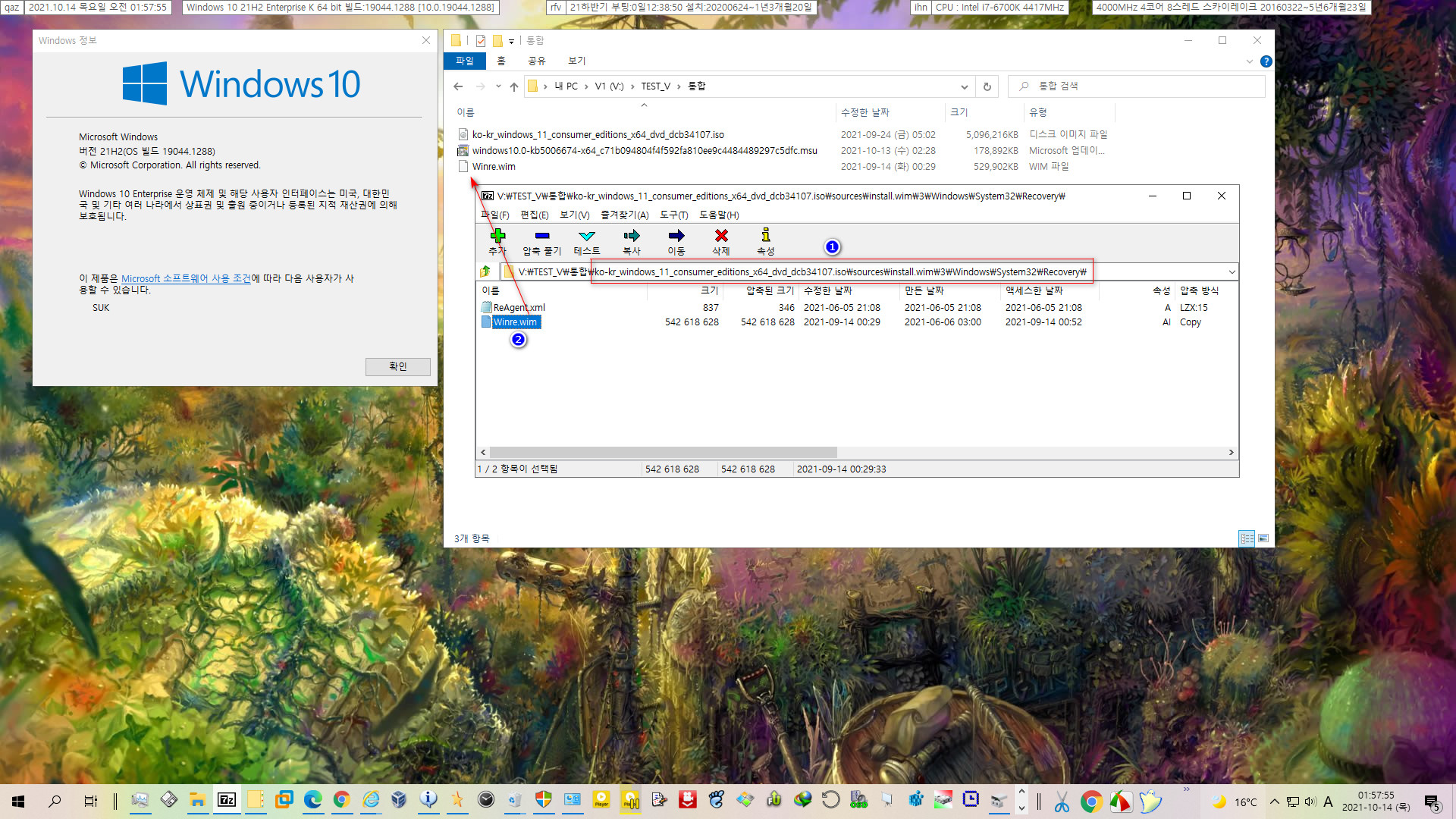Open Internet Explorer from taskbar
The height and width of the screenshot is (819, 1456).
371,800
